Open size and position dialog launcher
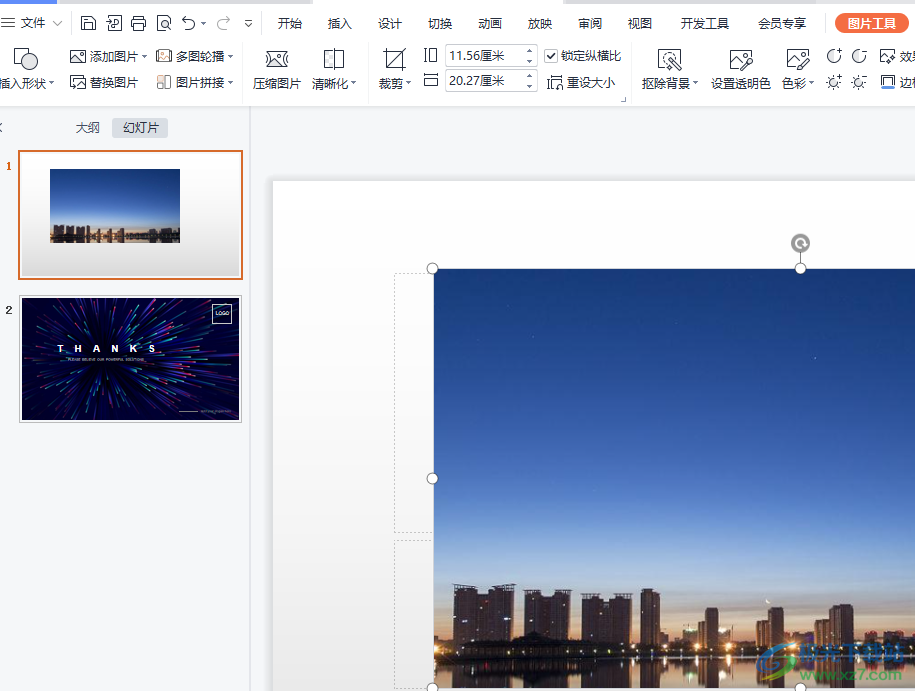Image resolution: width=915 pixels, height=691 pixels. tap(623, 100)
